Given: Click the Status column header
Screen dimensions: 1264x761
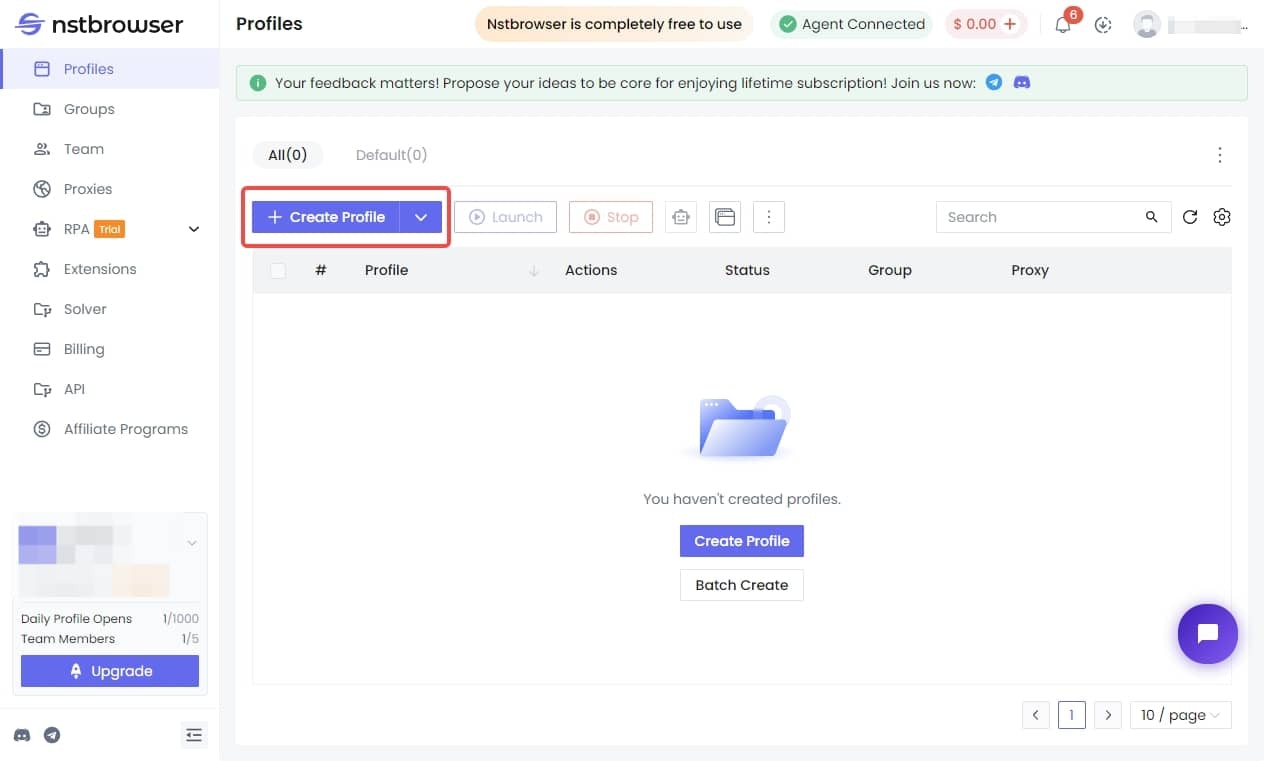Looking at the screenshot, I should 747,270.
